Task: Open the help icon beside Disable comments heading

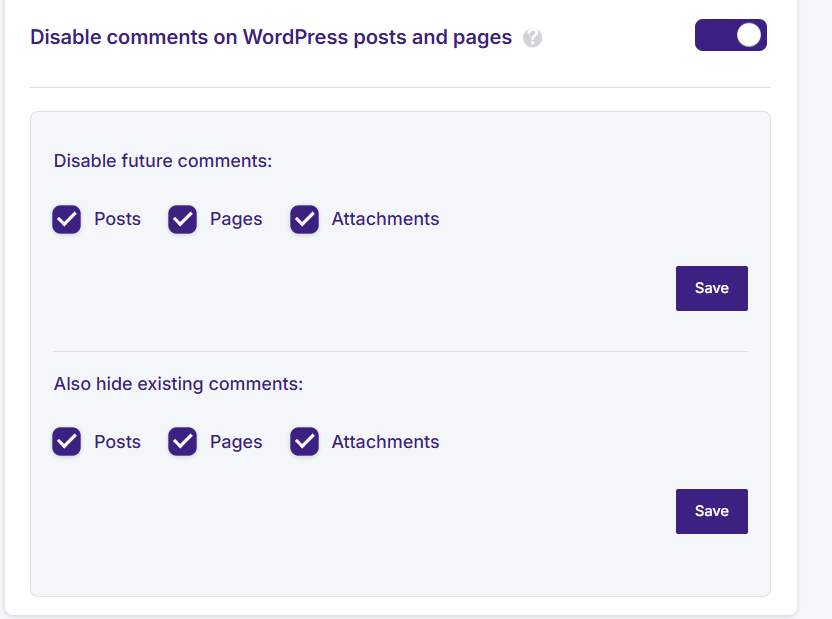Action: (532, 38)
